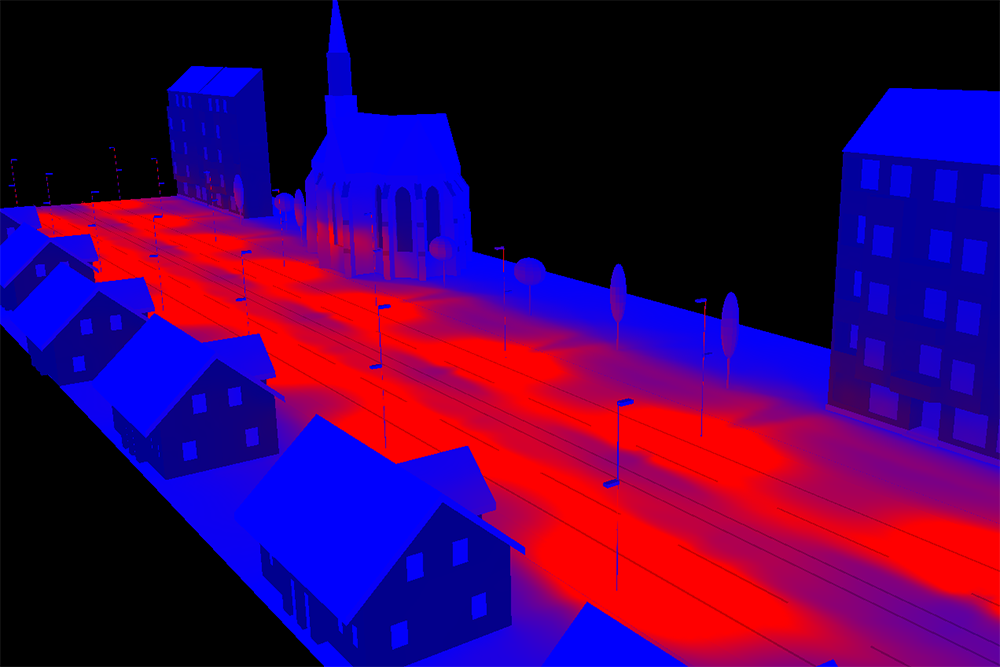
Task: Select the oval tree nearest the right building
Action: pyautogui.click(x=730, y=325)
